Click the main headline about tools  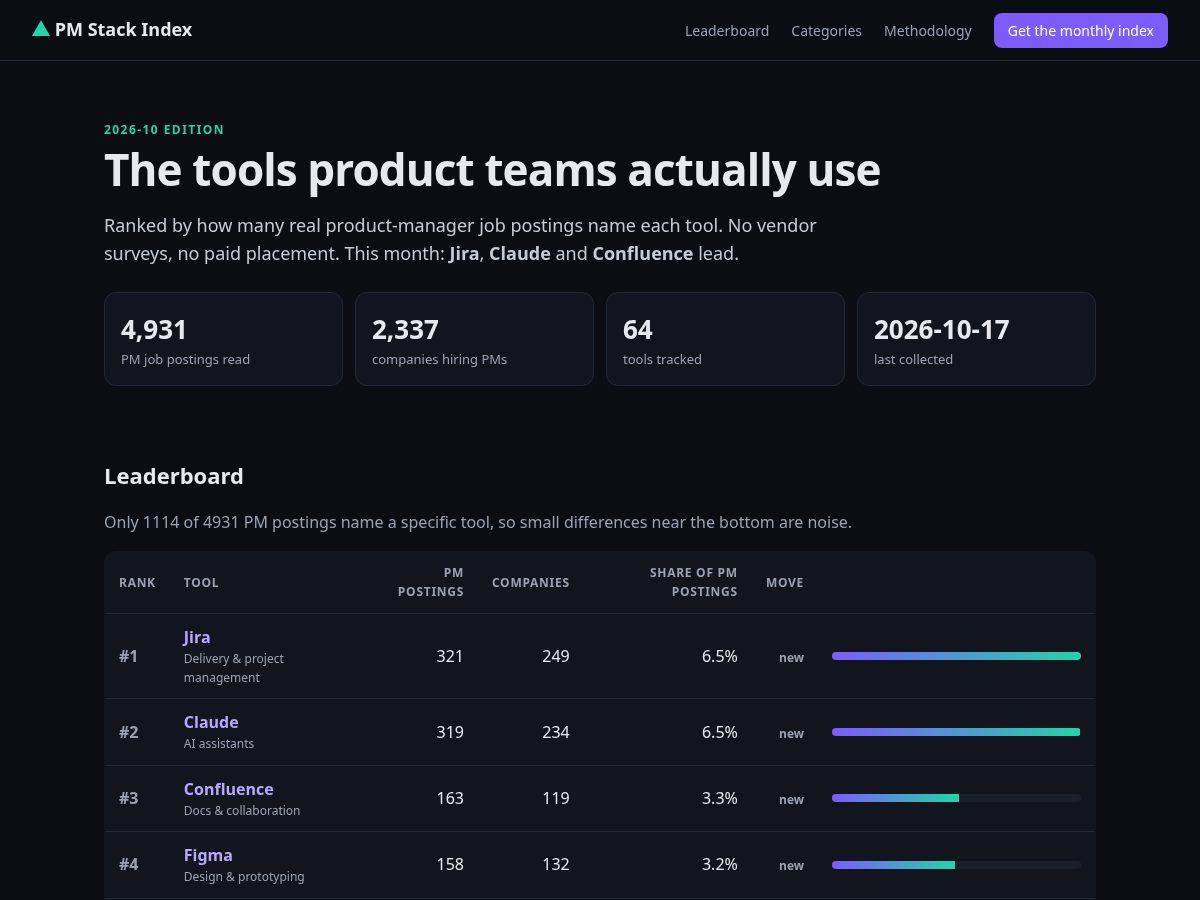tap(492, 170)
